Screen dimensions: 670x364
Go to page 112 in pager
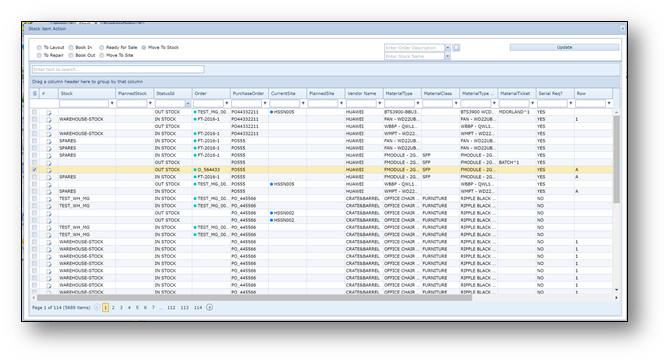171,308
